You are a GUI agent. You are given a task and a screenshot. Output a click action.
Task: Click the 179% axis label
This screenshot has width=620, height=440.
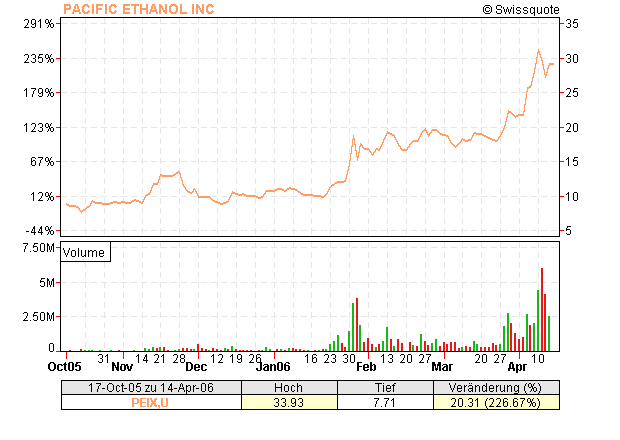38,93
